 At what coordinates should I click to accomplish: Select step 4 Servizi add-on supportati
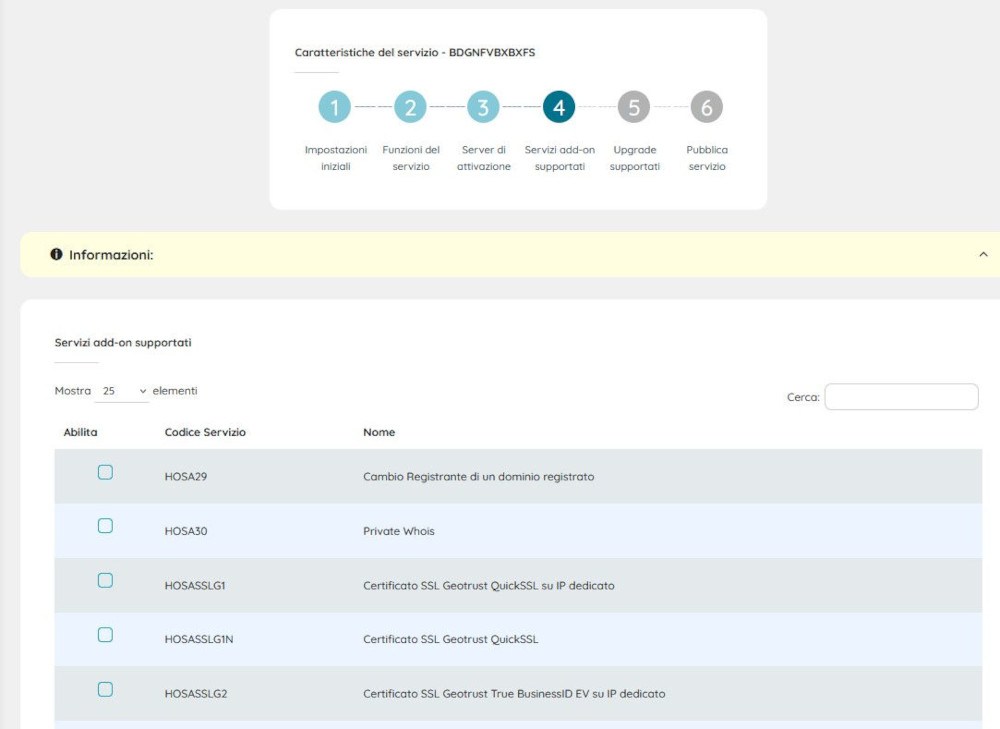[559, 107]
